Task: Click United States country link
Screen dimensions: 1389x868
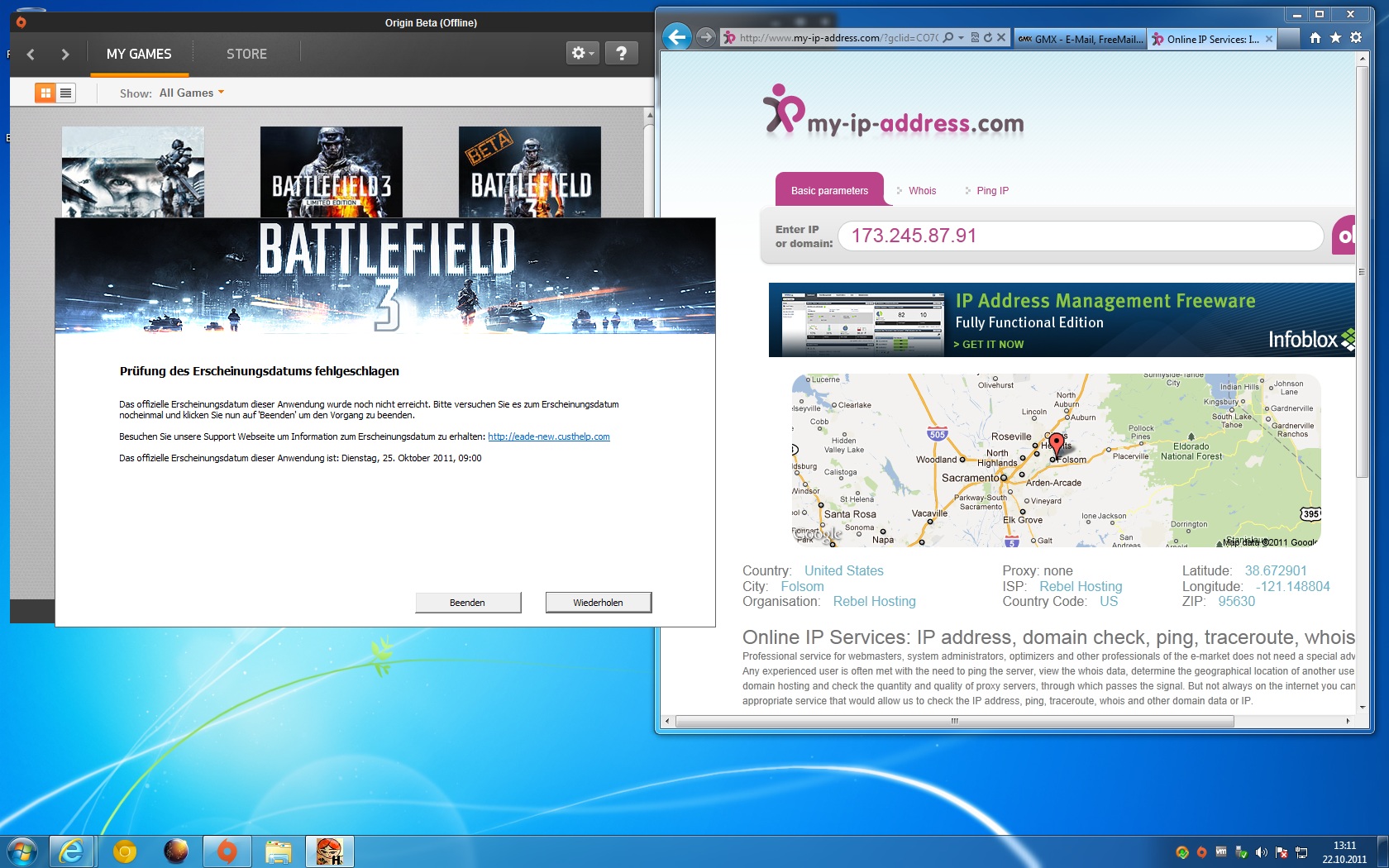Action: pyautogui.click(x=843, y=571)
